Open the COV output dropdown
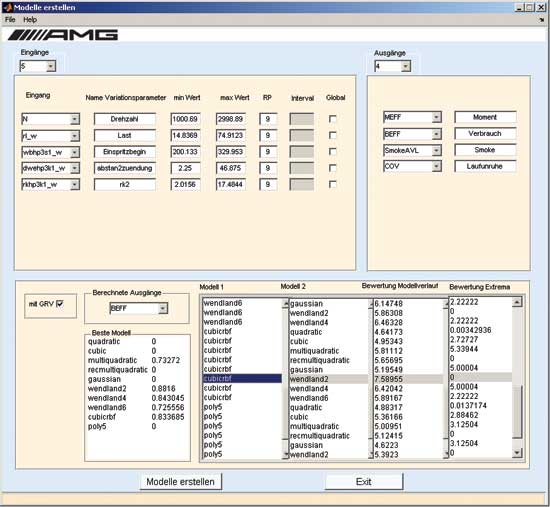 436,166
